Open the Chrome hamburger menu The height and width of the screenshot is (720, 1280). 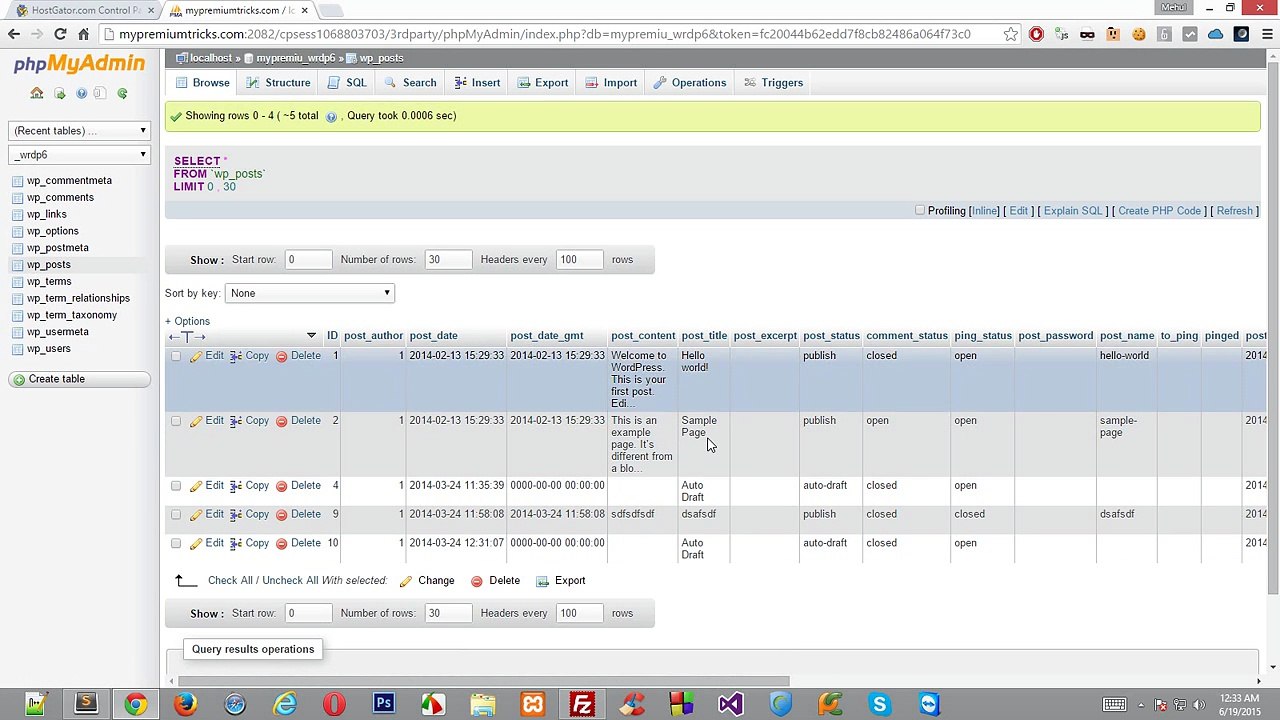1266,34
